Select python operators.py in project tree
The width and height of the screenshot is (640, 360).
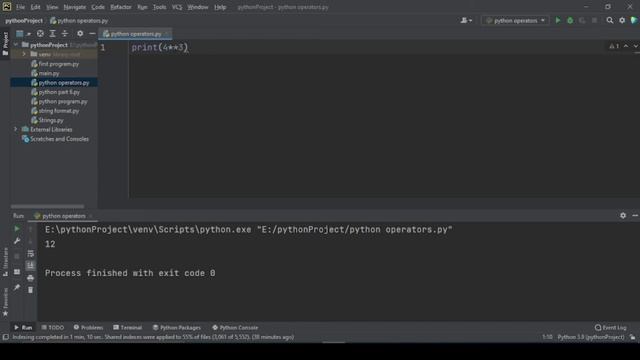tap(60, 82)
